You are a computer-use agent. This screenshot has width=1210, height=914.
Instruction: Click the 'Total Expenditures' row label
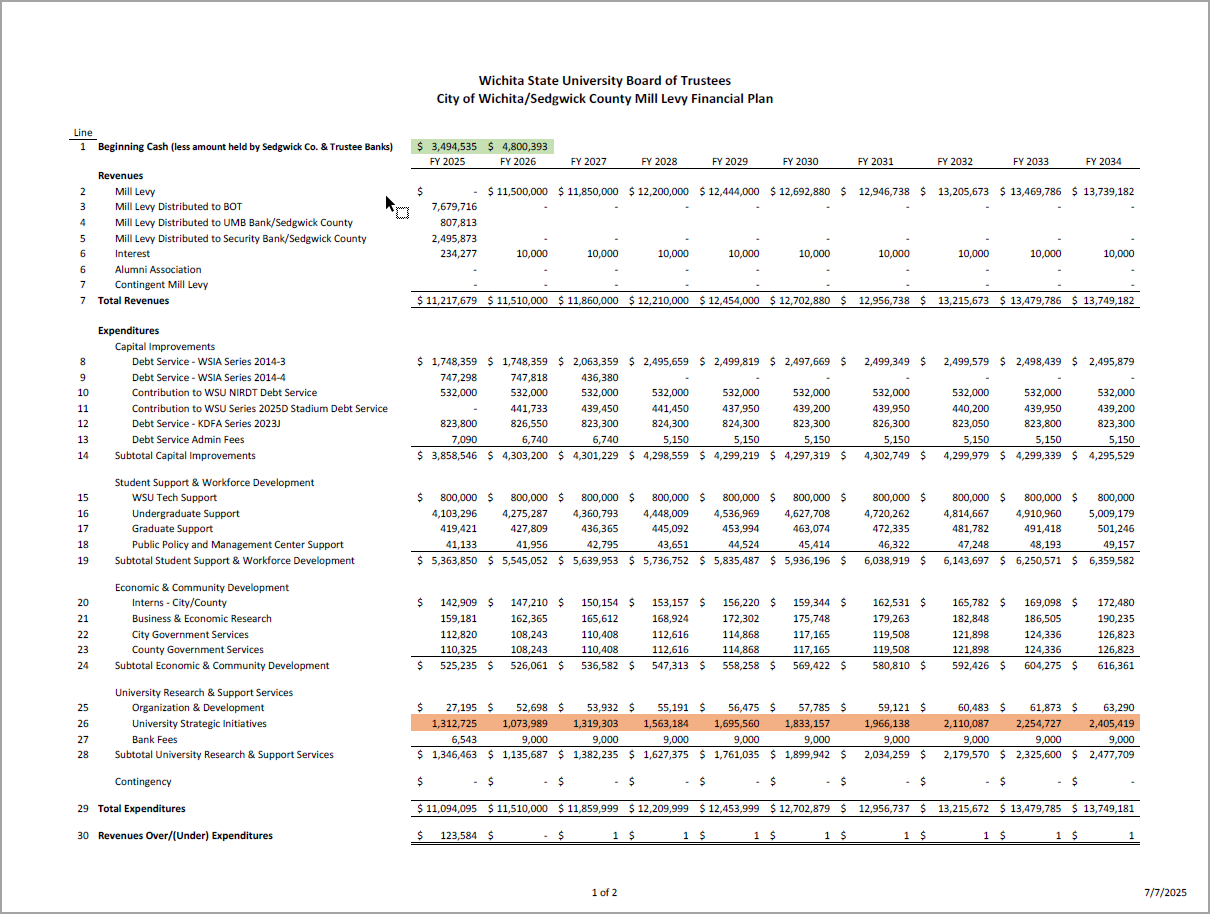pyautogui.click(x=141, y=809)
